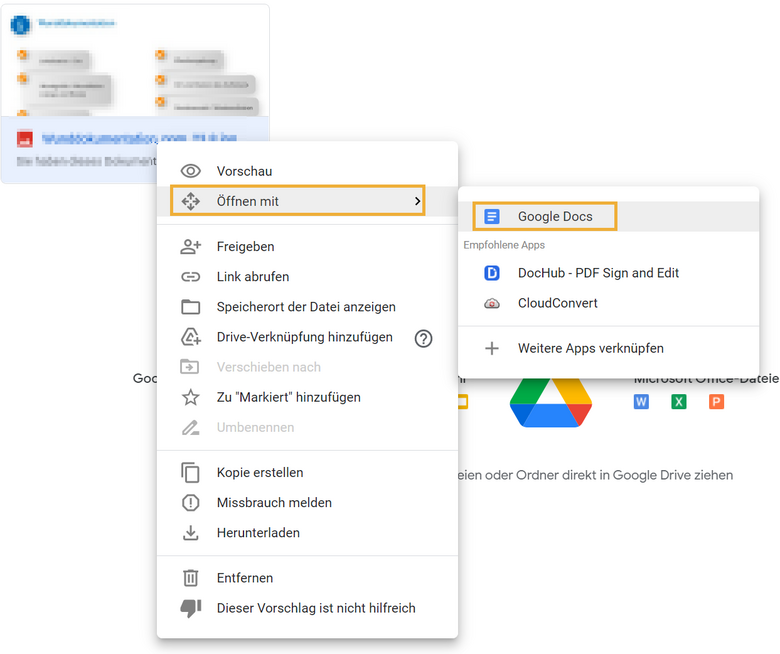
Task: Choose Herunterladen
Action: pyautogui.click(x=307, y=533)
